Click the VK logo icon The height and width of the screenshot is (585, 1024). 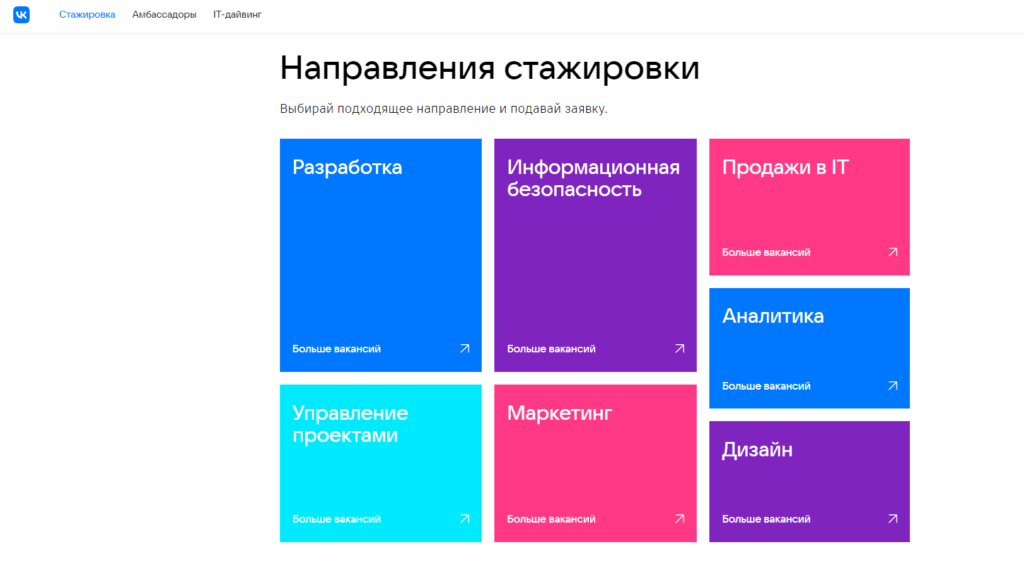coord(21,15)
